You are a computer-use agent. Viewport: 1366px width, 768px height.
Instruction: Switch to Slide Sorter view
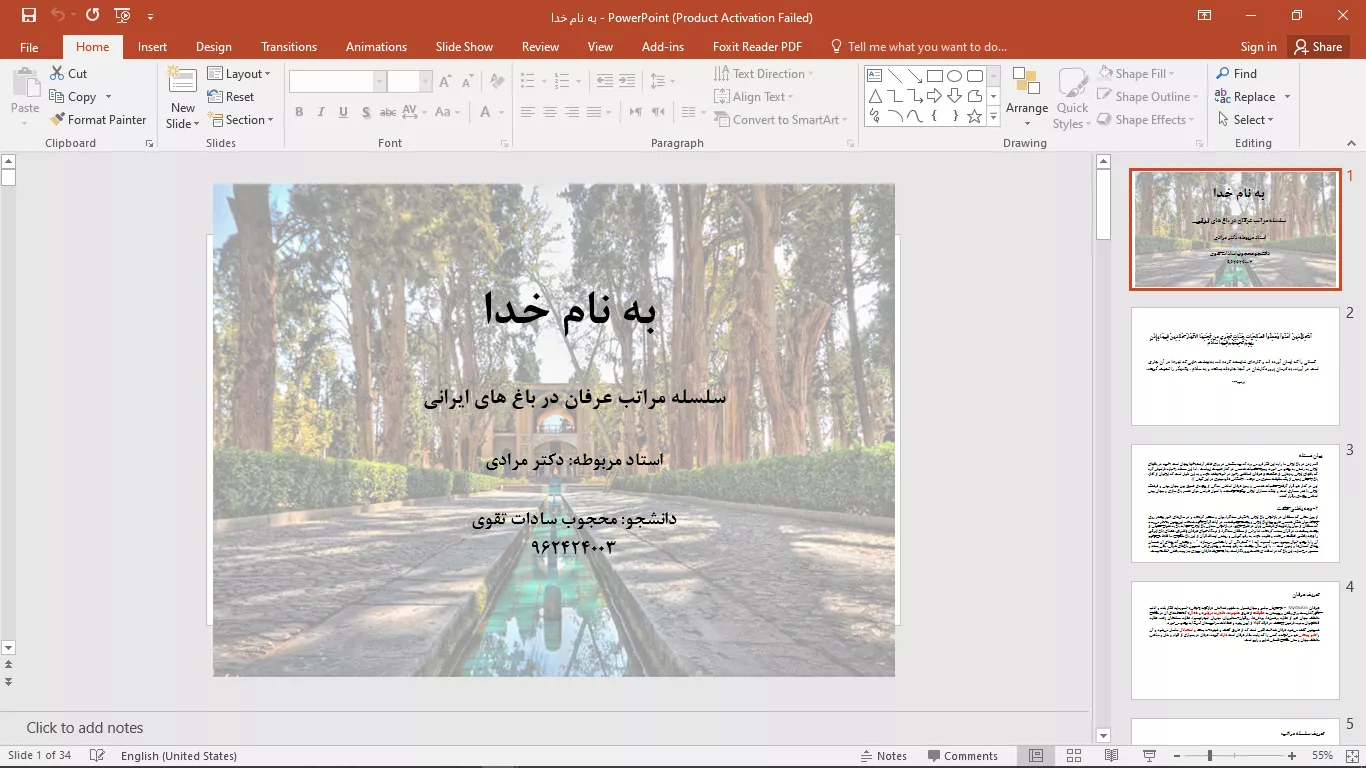pyautogui.click(x=1074, y=756)
